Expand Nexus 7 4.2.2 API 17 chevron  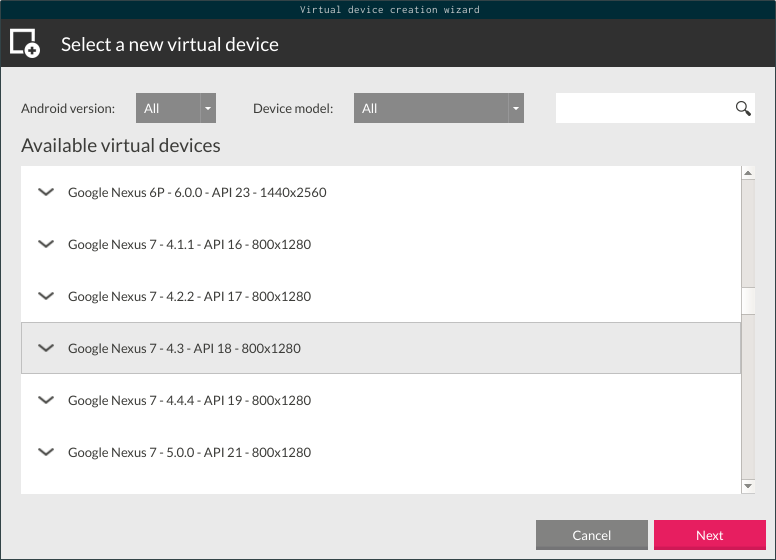(46, 296)
